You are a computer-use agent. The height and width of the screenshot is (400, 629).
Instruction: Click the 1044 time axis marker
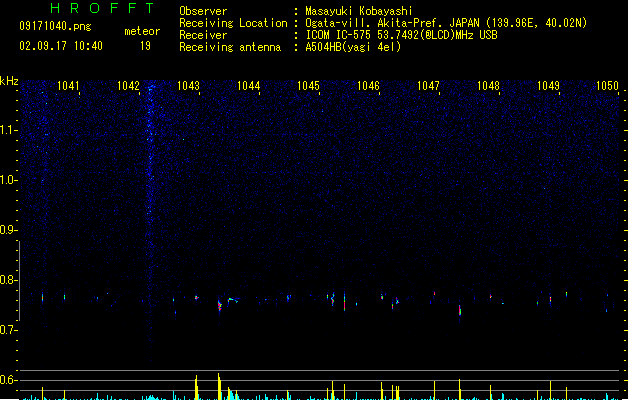pos(248,86)
